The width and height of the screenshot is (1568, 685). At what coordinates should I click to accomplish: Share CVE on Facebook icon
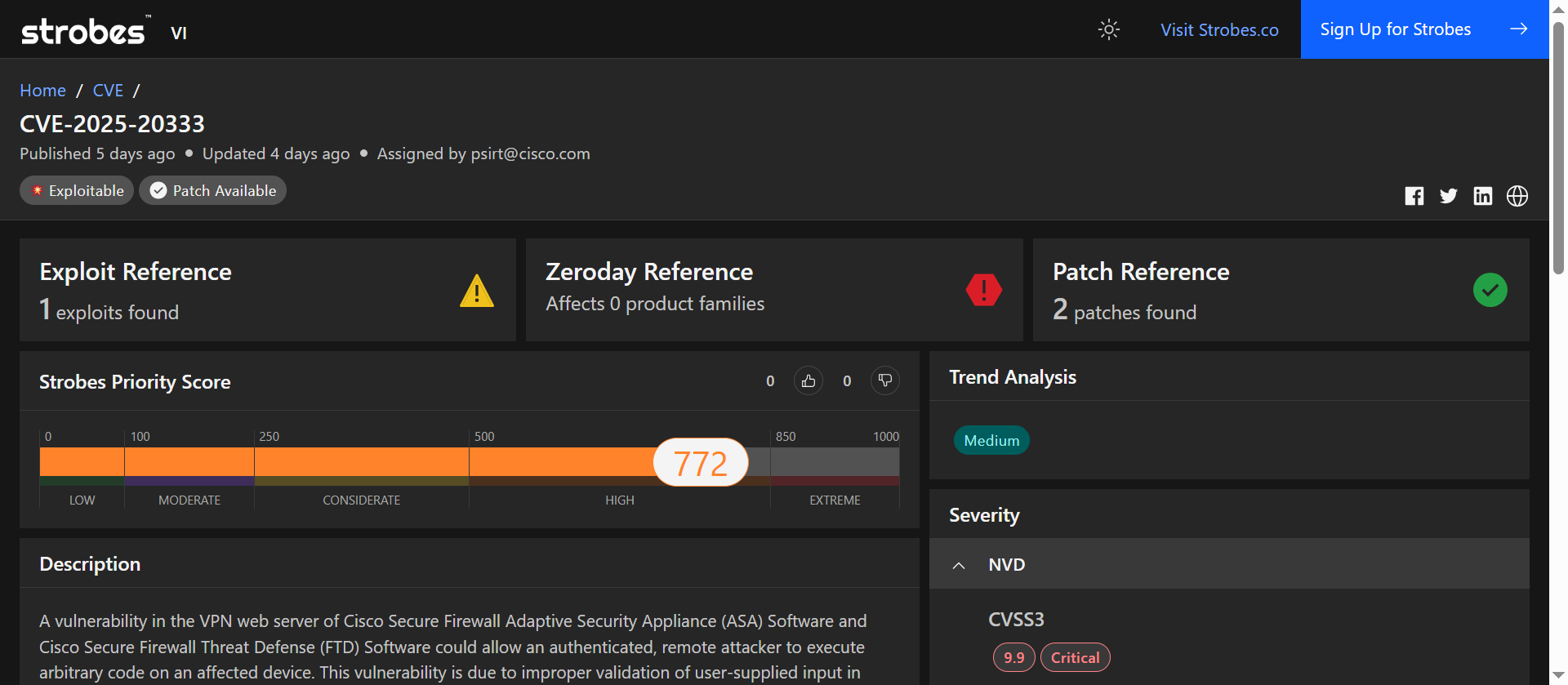click(1414, 196)
